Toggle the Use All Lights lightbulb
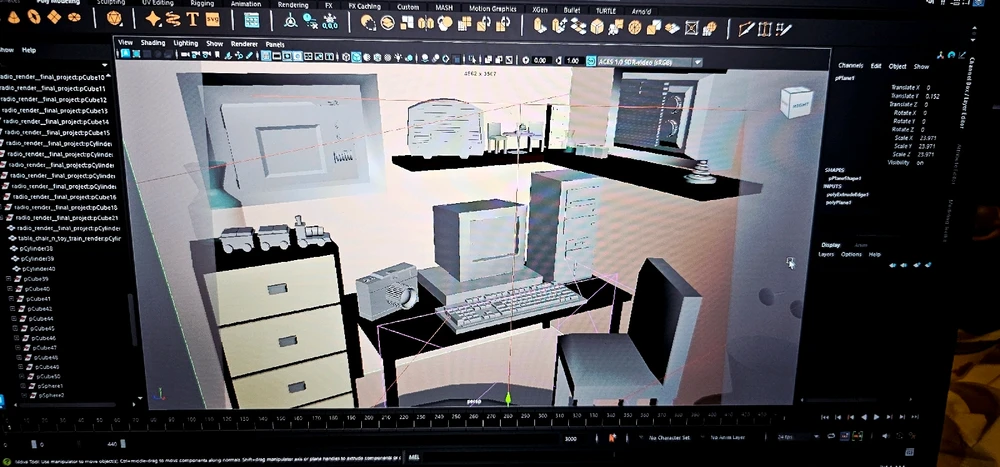This screenshot has height=467, width=1000. [x=398, y=58]
